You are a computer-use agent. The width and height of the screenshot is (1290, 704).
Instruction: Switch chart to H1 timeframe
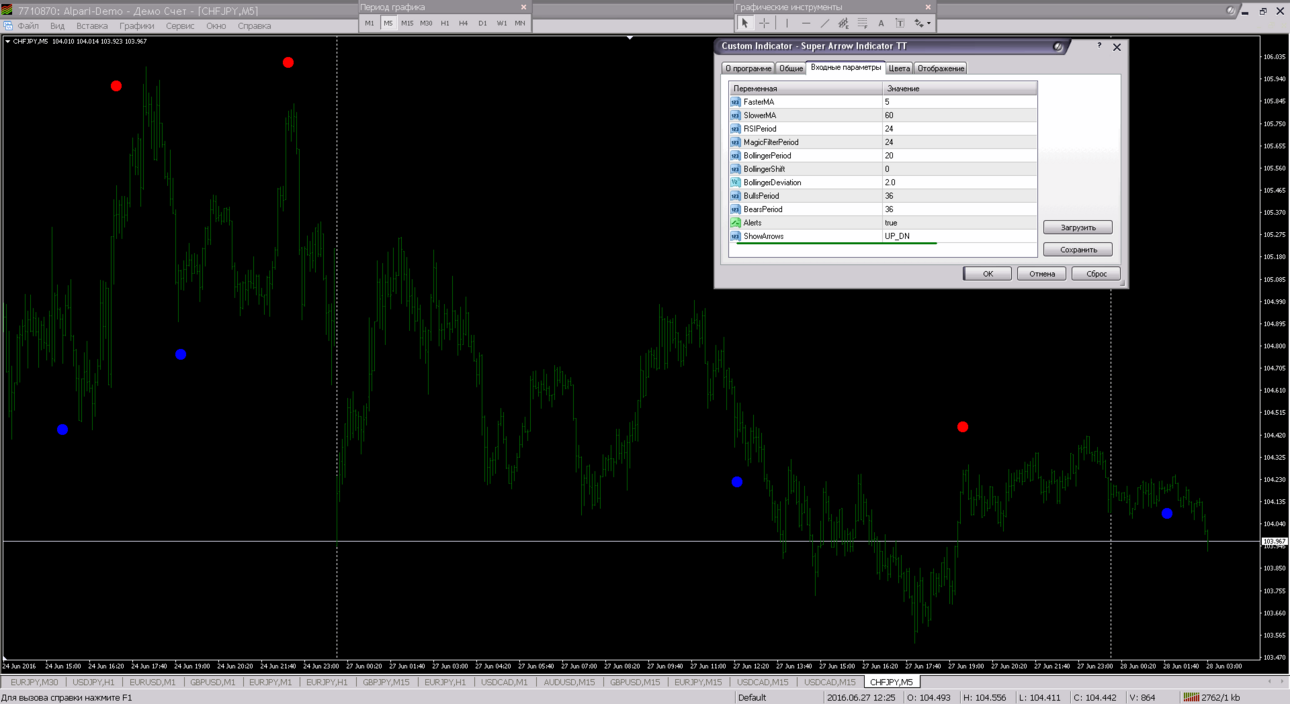coord(445,23)
